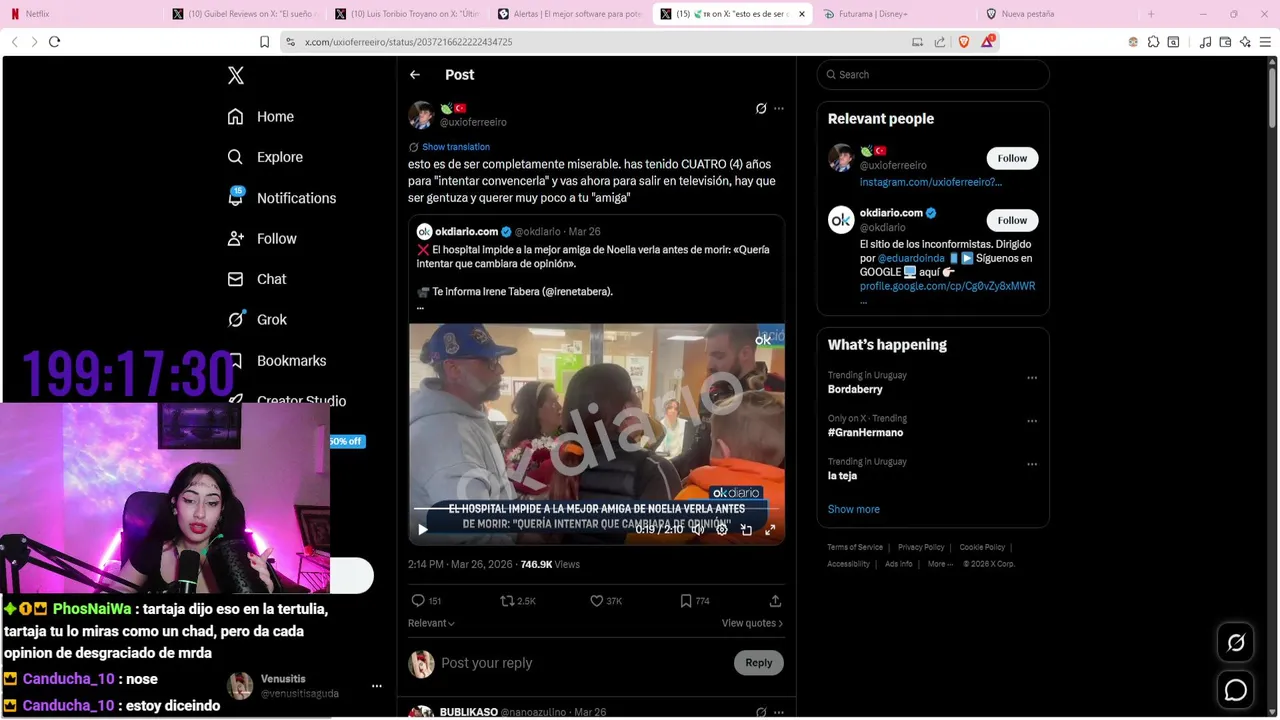Click the share icon on the post

pyautogui.click(x=775, y=601)
